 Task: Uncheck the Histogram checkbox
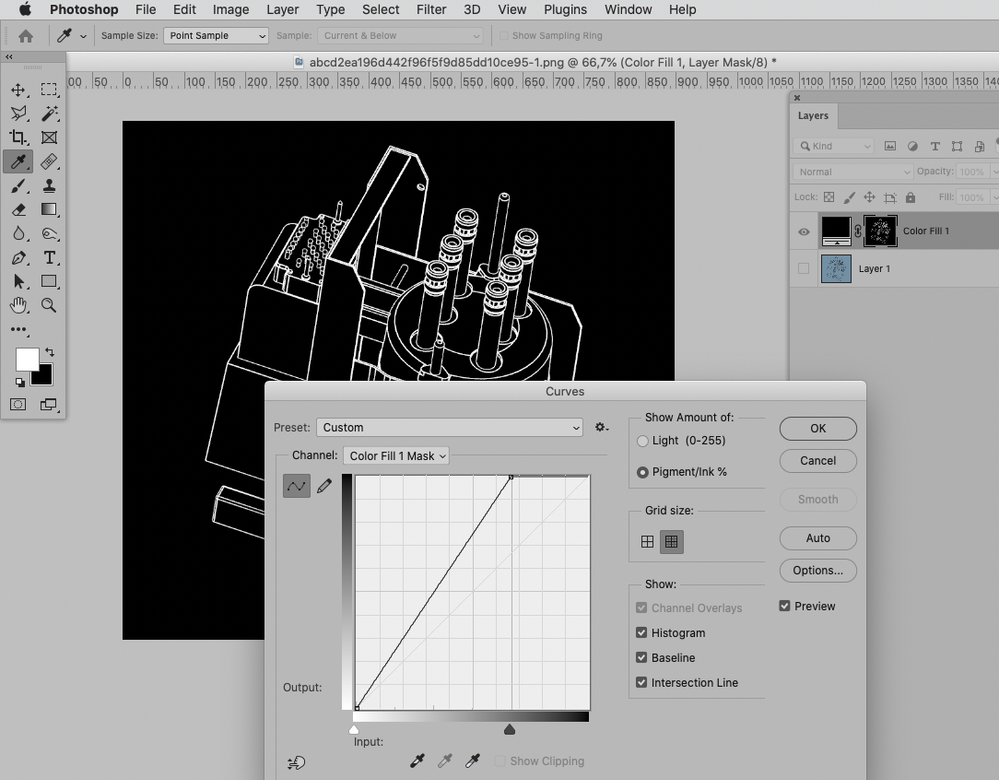[642, 633]
